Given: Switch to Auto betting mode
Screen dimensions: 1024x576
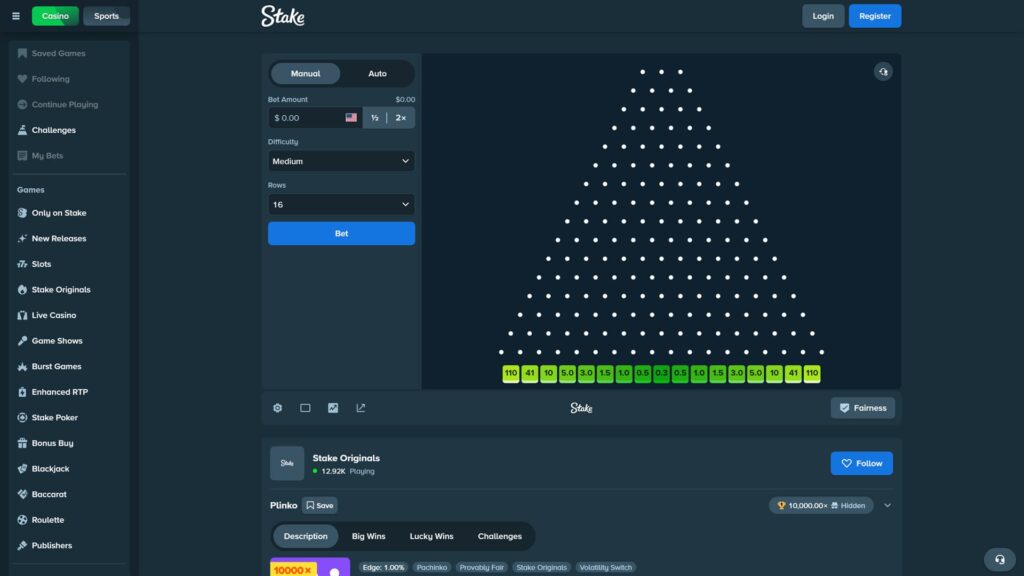Looking at the screenshot, I should (377, 74).
